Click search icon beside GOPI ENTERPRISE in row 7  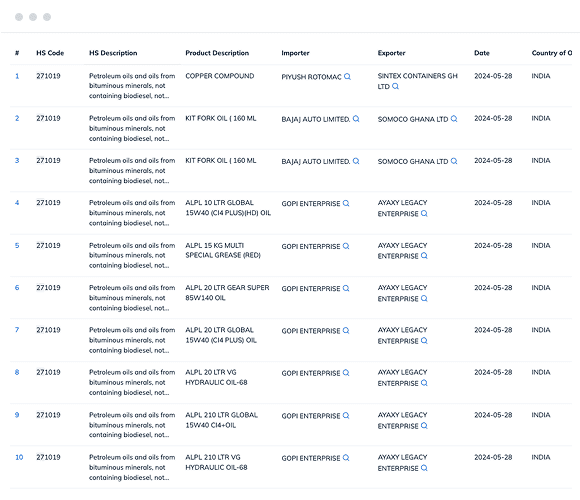coord(346,330)
